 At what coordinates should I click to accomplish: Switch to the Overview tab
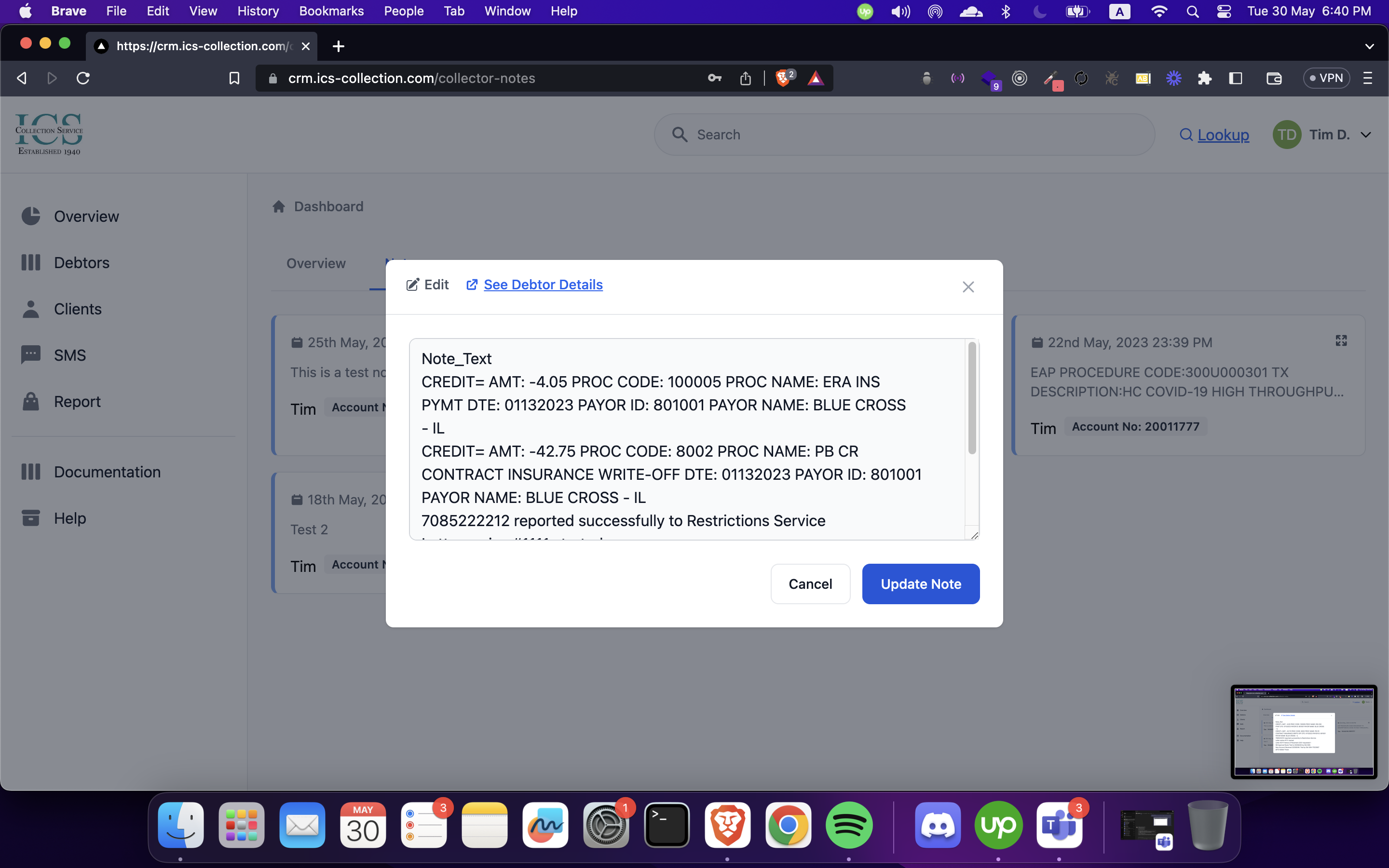pos(316,263)
